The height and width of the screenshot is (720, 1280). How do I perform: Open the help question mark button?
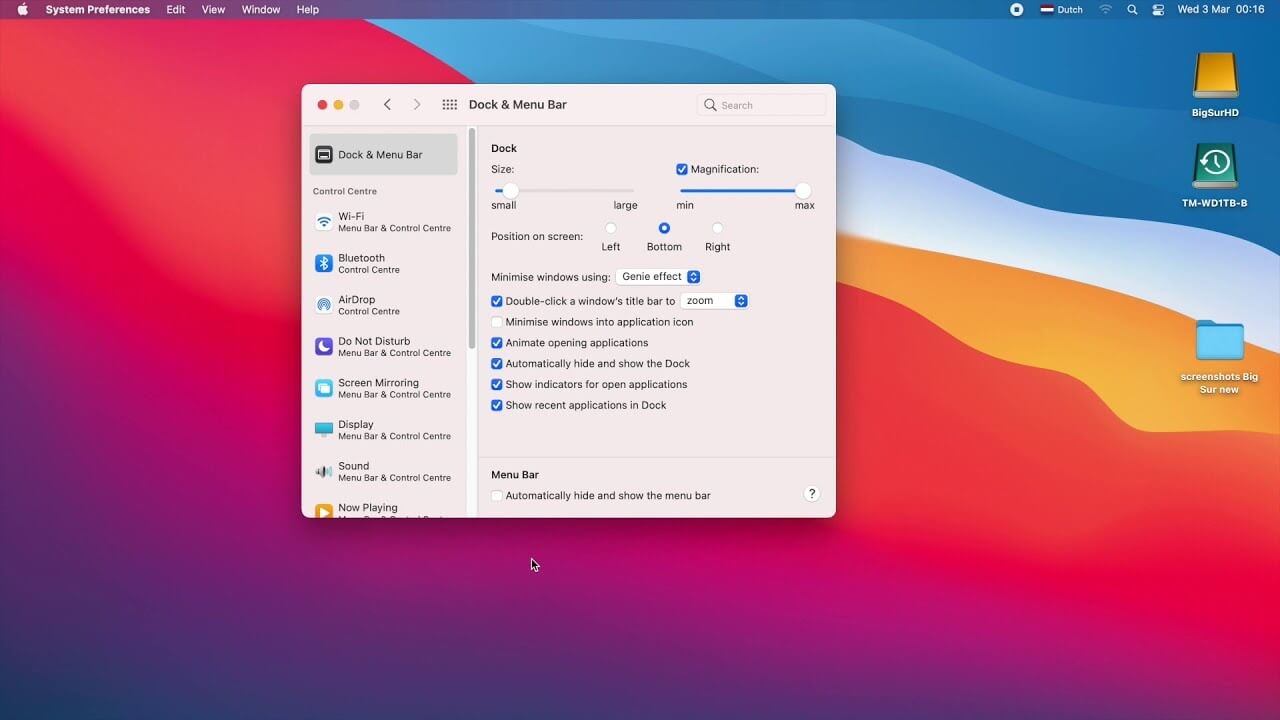812,494
